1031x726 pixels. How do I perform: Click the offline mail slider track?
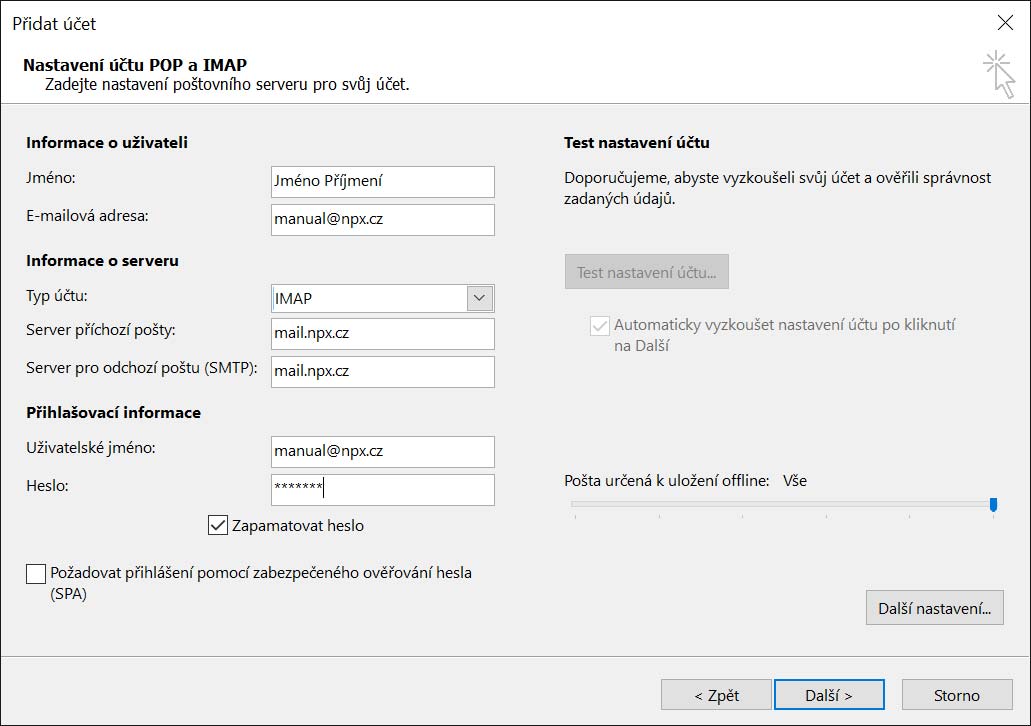coord(780,505)
